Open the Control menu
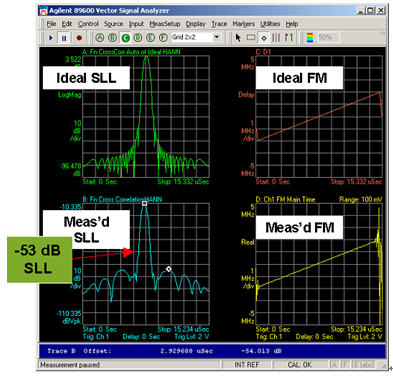This screenshot has height=377, width=393. coord(88,24)
